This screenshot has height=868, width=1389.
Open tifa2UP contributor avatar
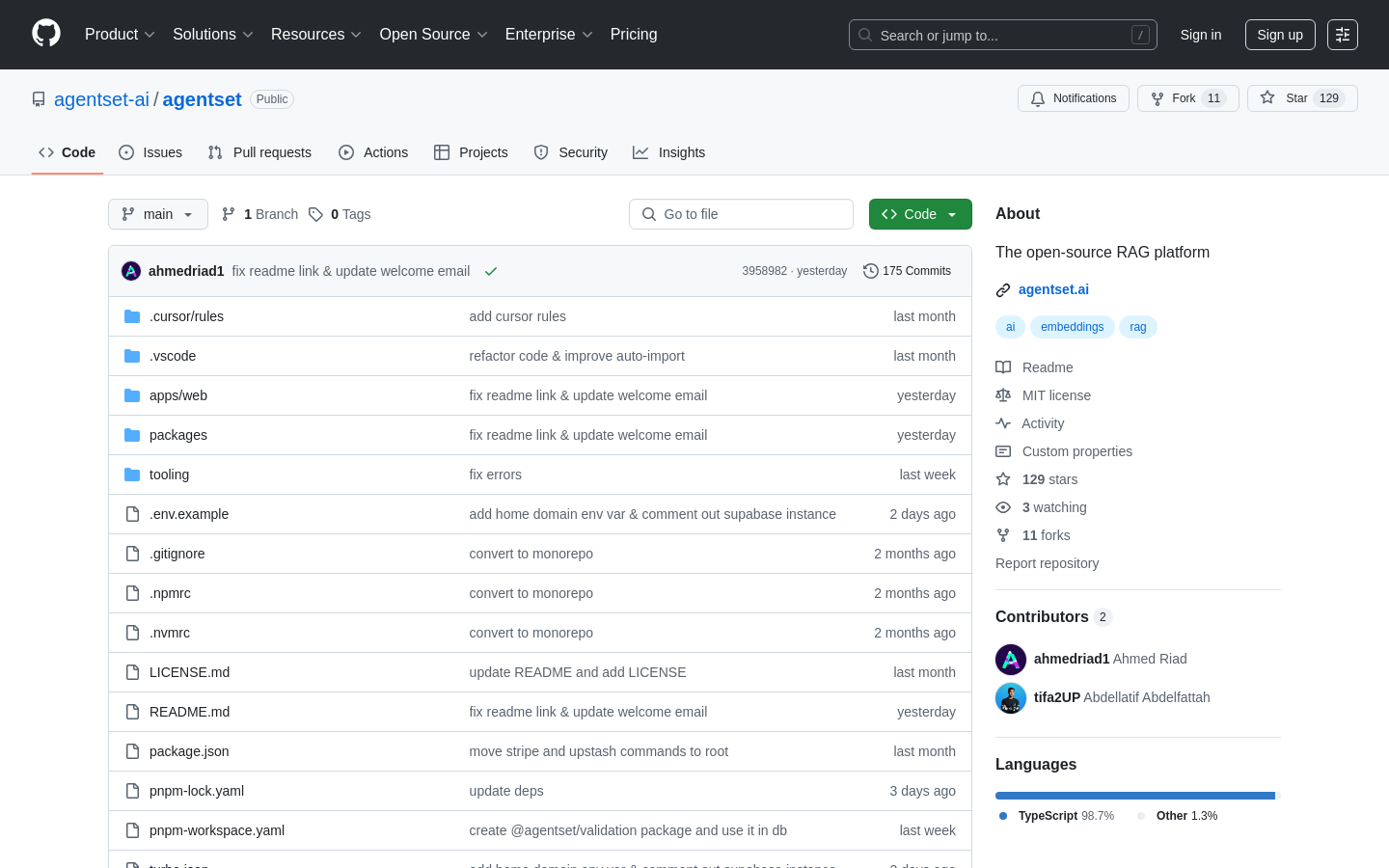(x=1011, y=698)
